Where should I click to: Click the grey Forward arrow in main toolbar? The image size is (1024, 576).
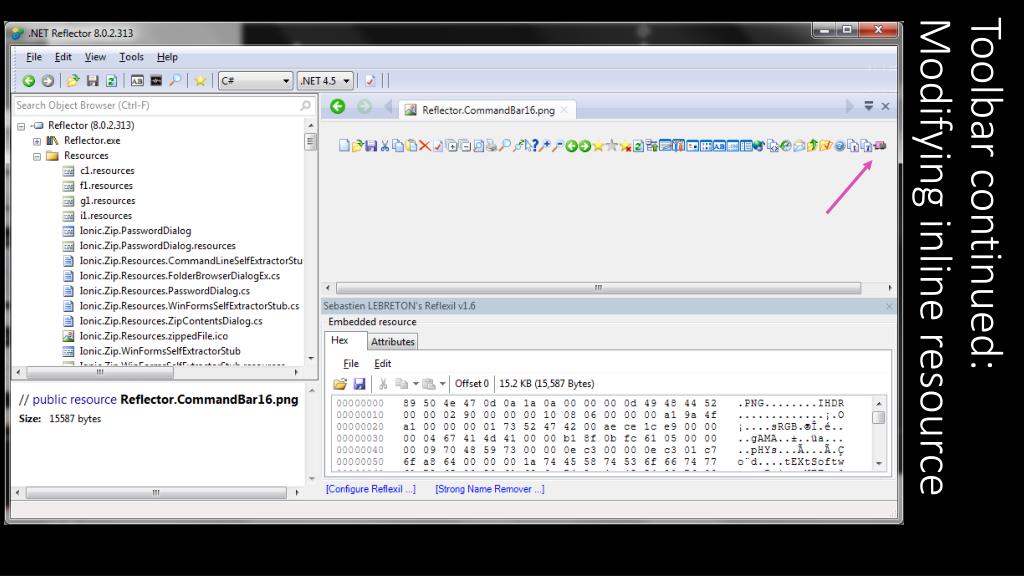click(x=48, y=81)
